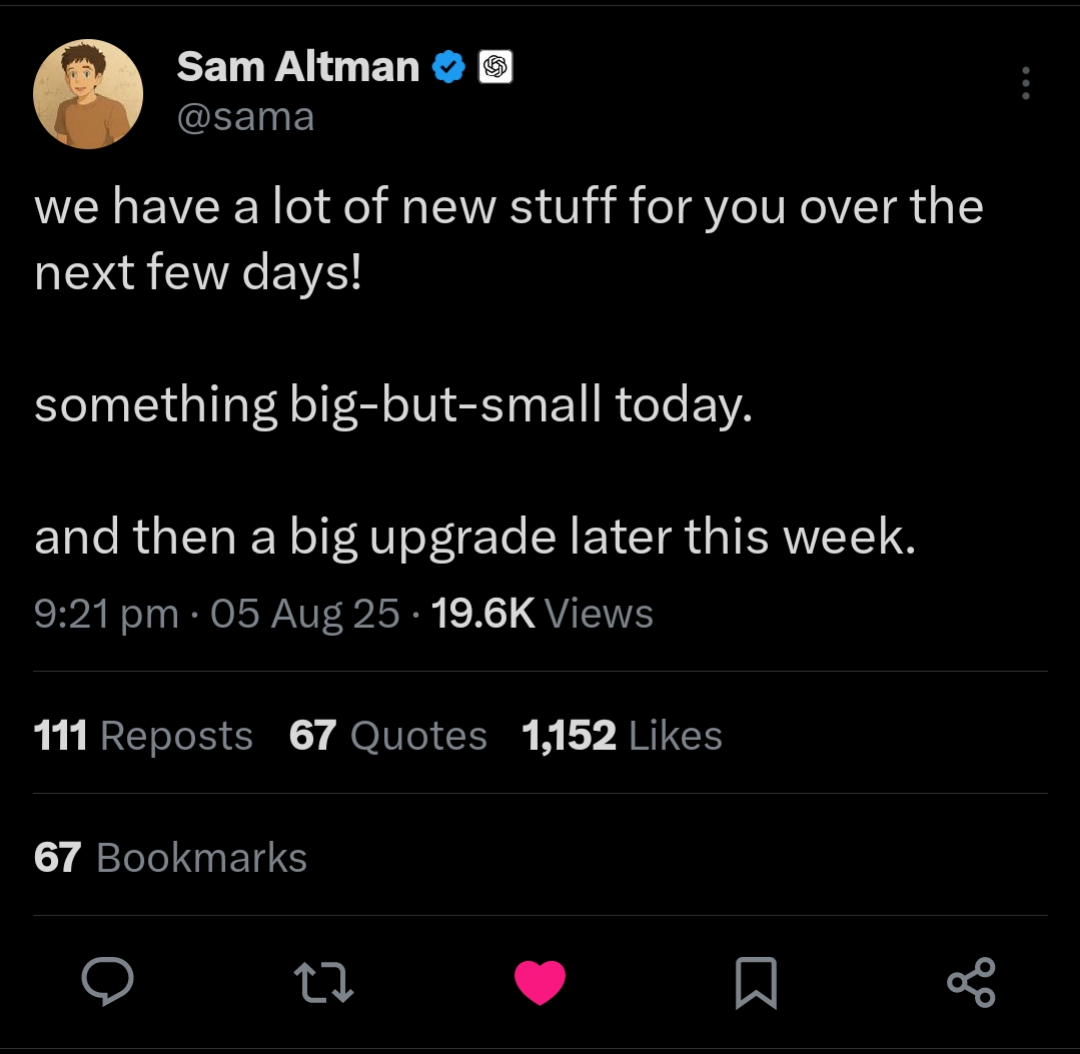Open the 67 Quotes list
Image resolution: width=1080 pixels, height=1054 pixels.
click(388, 736)
